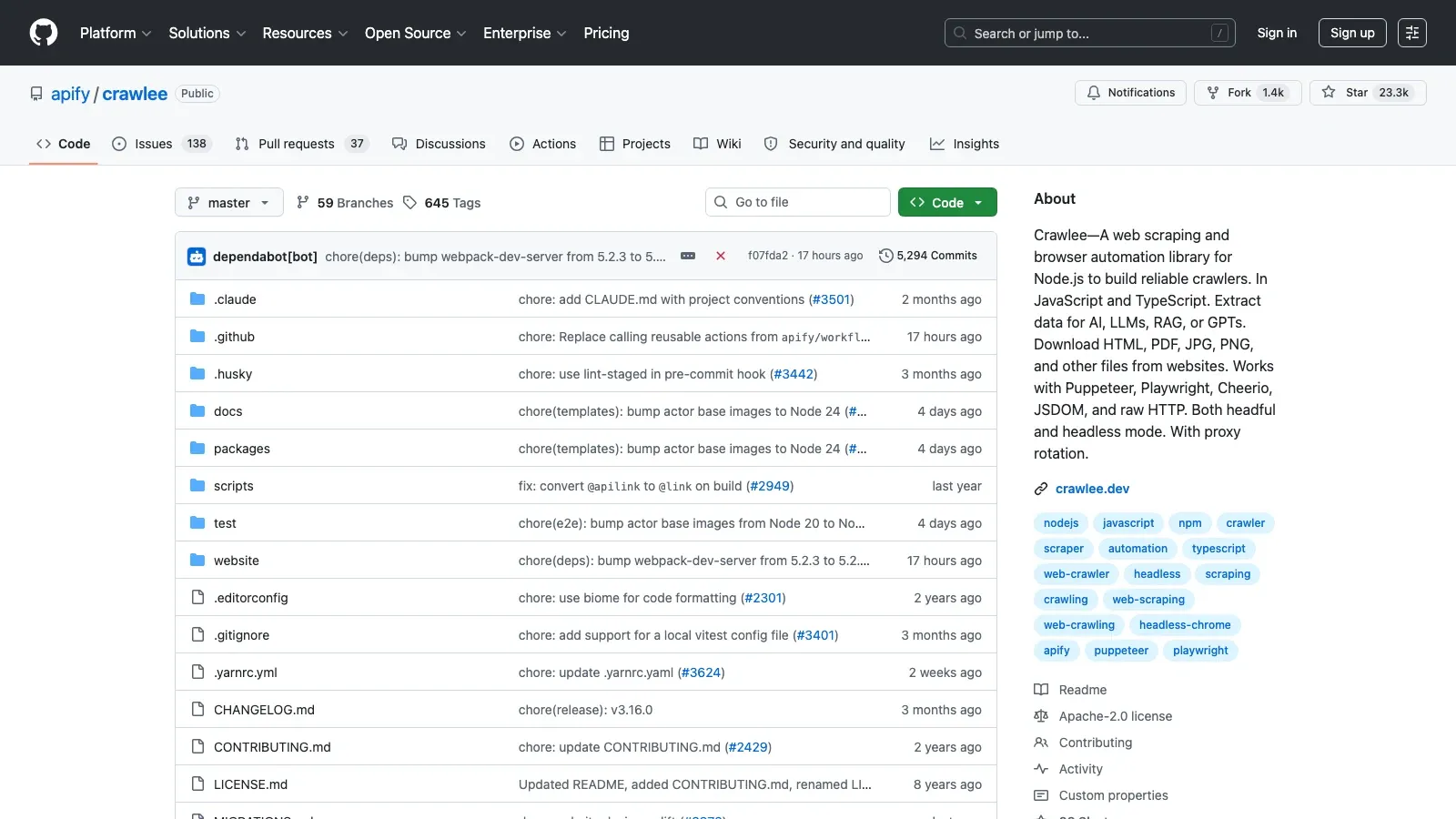Click the Readme book icon
The width and height of the screenshot is (1456, 819).
pos(1041,690)
